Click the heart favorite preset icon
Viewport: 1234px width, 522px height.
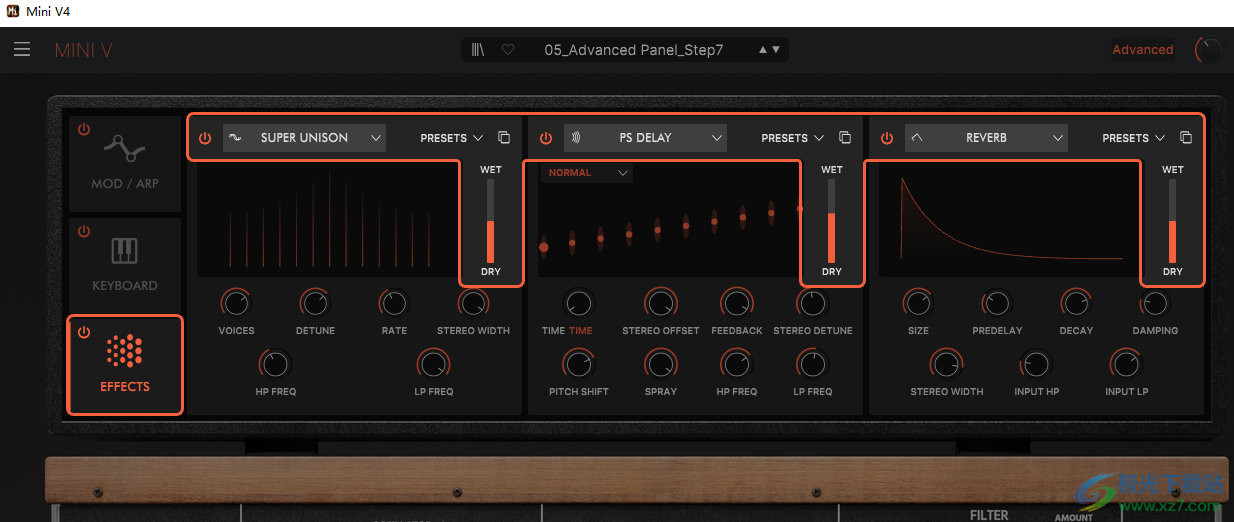coord(508,50)
